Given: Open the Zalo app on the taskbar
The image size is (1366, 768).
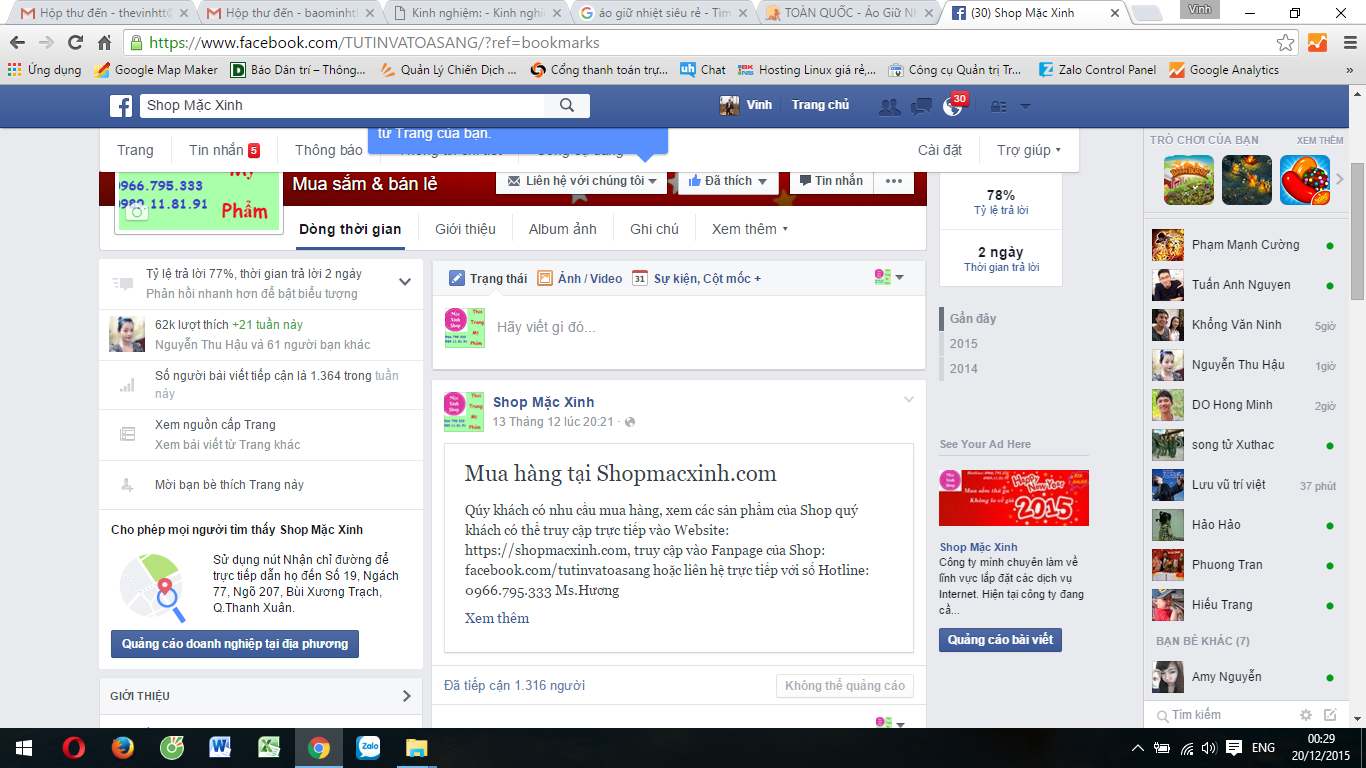Looking at the screenshot, I should point(368,747).
